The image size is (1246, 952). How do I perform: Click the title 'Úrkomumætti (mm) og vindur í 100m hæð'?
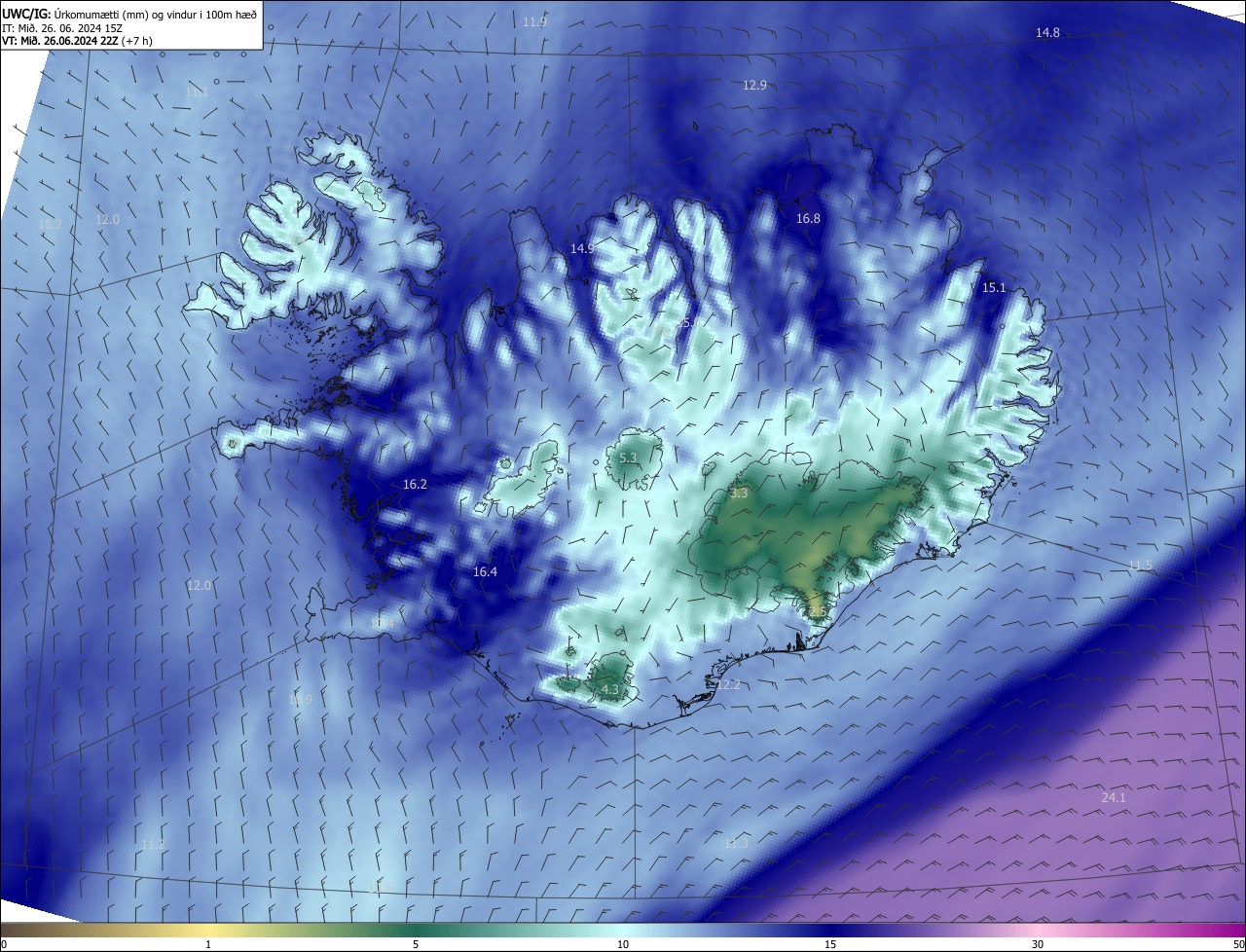click(x=156, y=15)
